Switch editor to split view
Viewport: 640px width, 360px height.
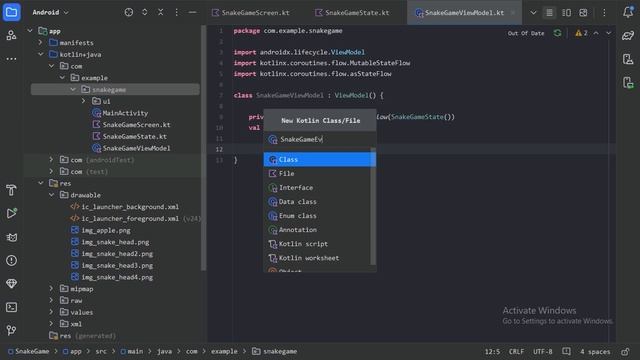point(566,13)
